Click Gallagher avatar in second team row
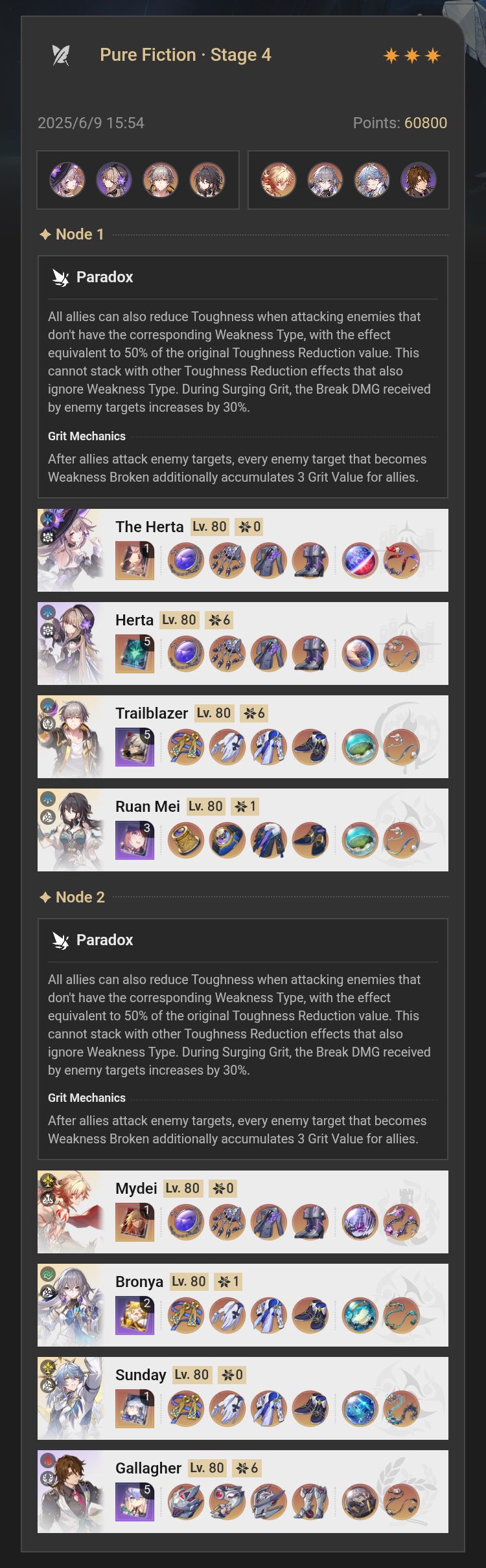 point(419,180)
